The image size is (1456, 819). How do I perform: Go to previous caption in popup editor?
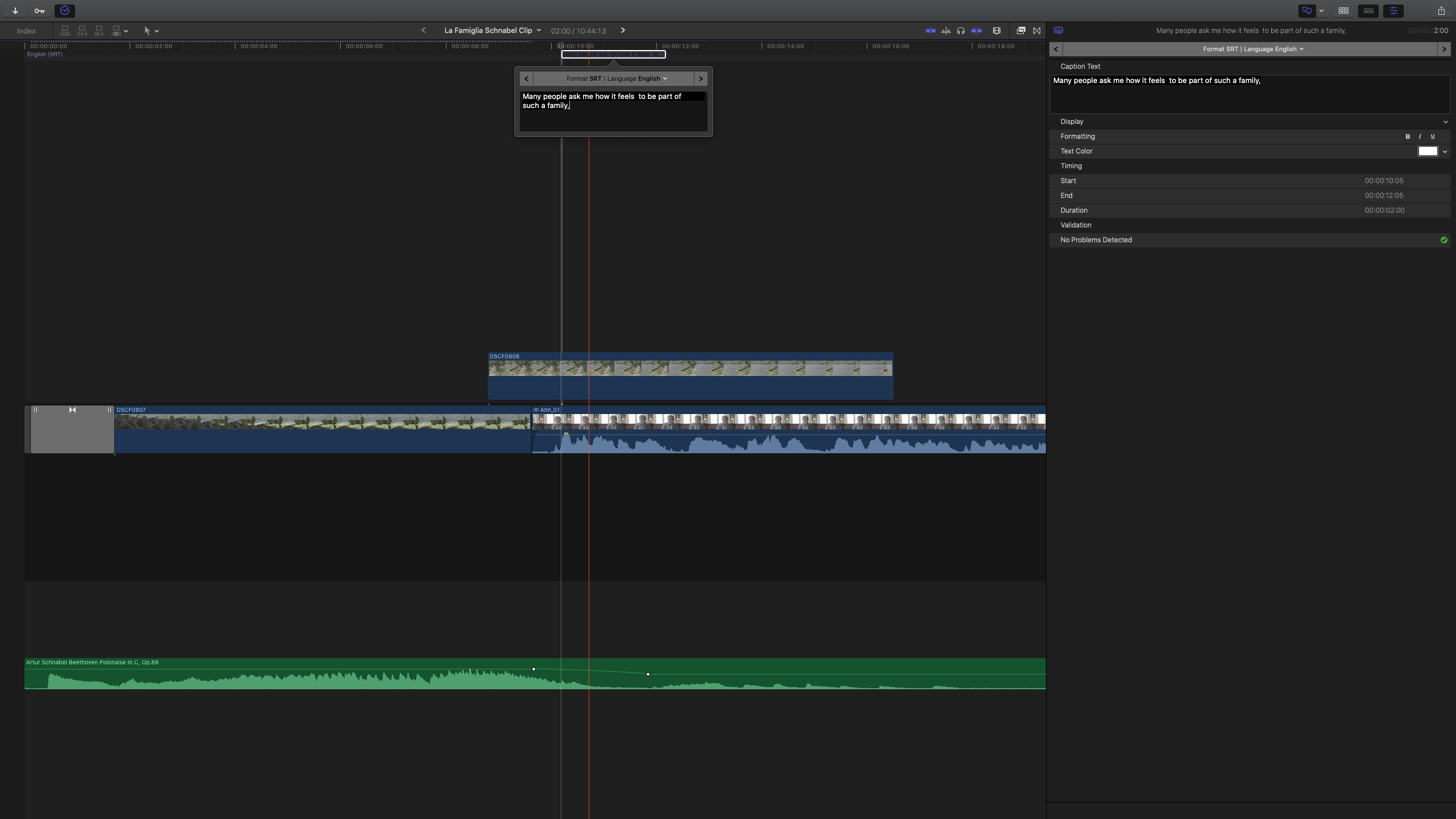pyautogui.click(x=526, y=78)
